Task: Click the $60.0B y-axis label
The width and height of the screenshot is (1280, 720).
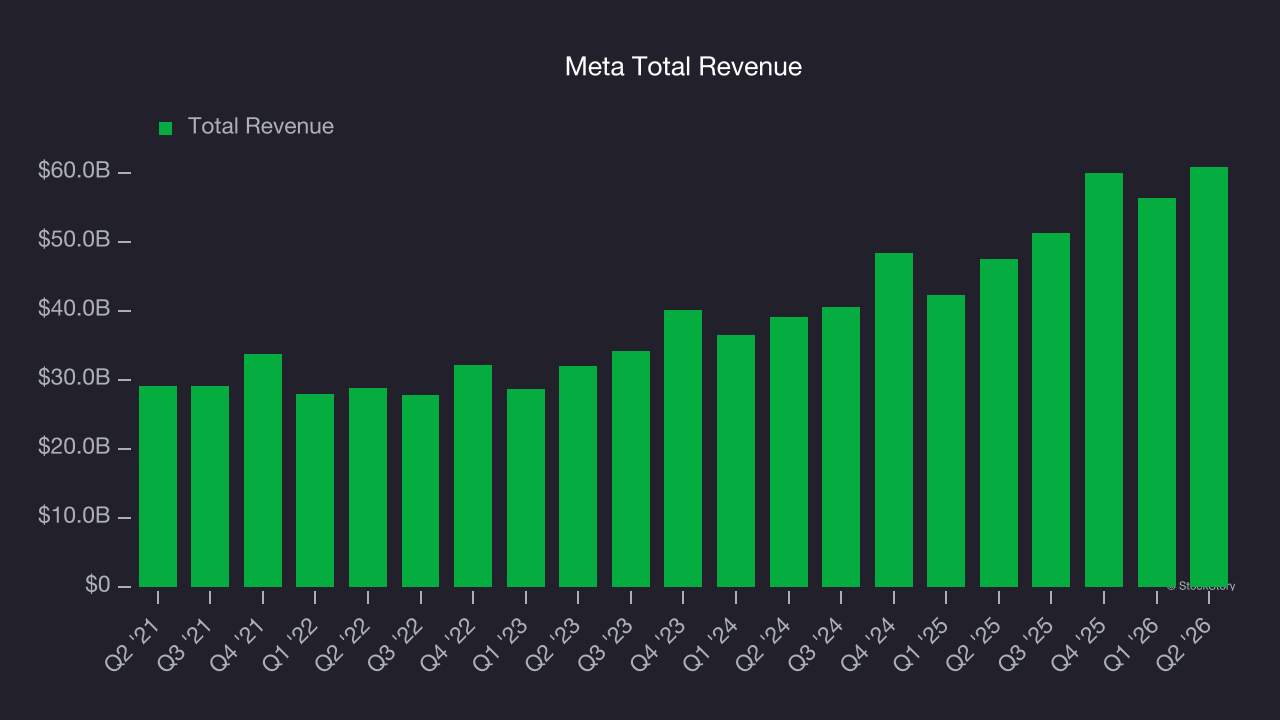Action: [x=73, y=172]
